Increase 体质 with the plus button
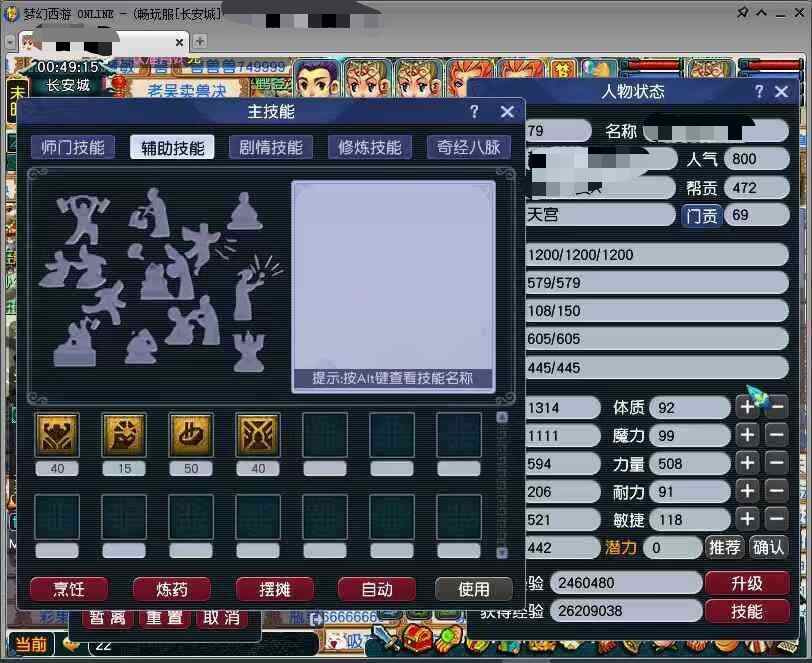 [747, 407]
